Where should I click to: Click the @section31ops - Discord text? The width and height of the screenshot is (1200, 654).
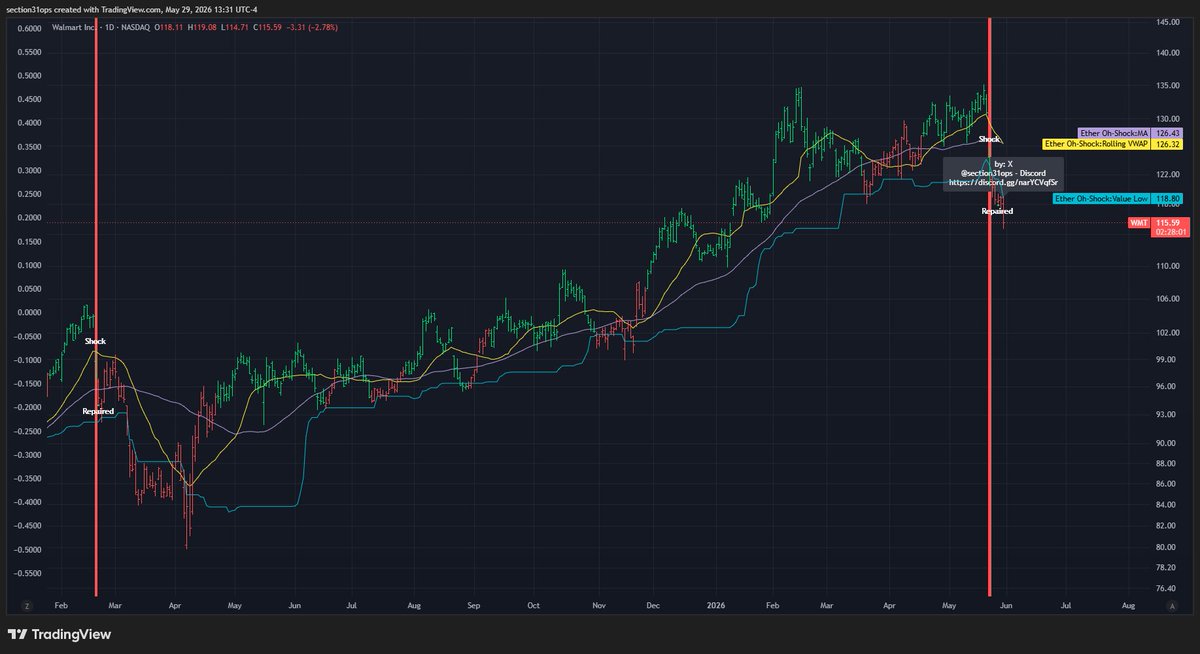point(1003,173)
